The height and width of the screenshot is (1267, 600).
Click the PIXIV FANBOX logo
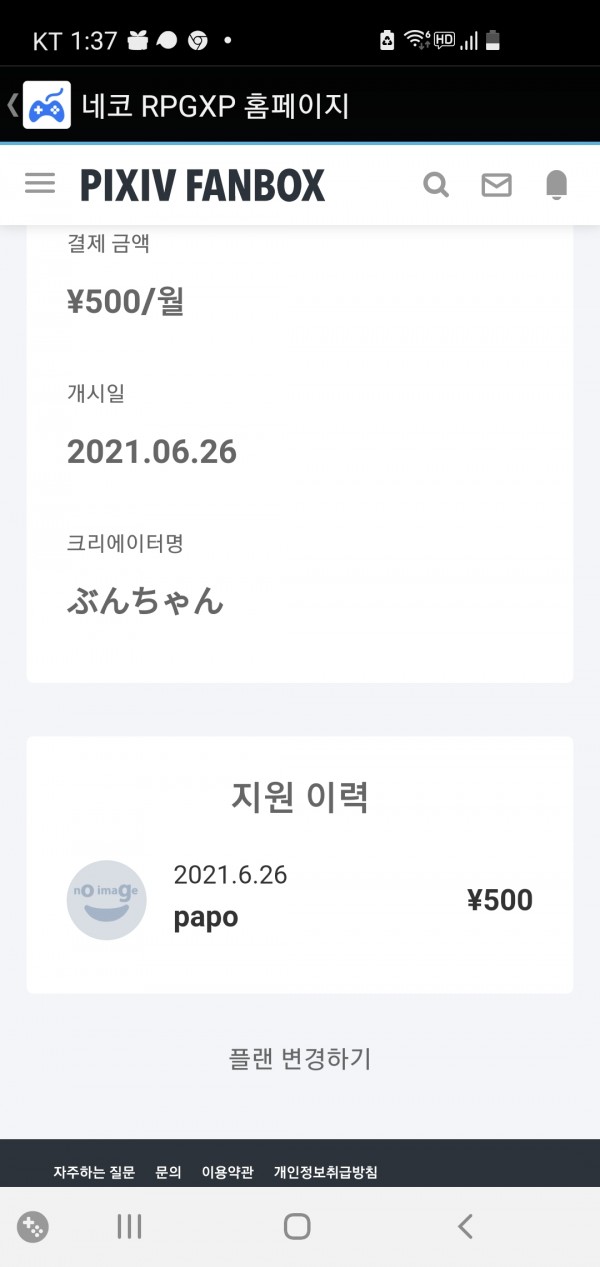[x=203, y=185]
